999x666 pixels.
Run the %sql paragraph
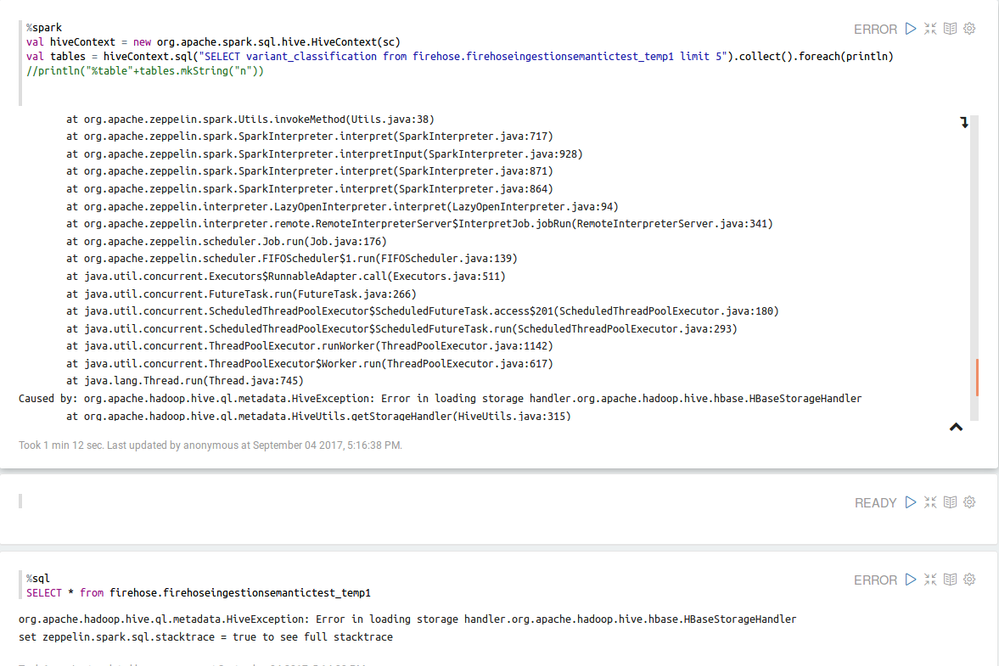pyautogui.click(x=908, y=579)
